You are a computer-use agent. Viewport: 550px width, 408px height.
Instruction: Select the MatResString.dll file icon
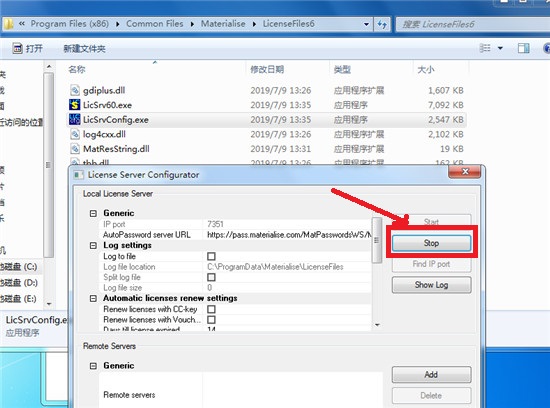75,149
